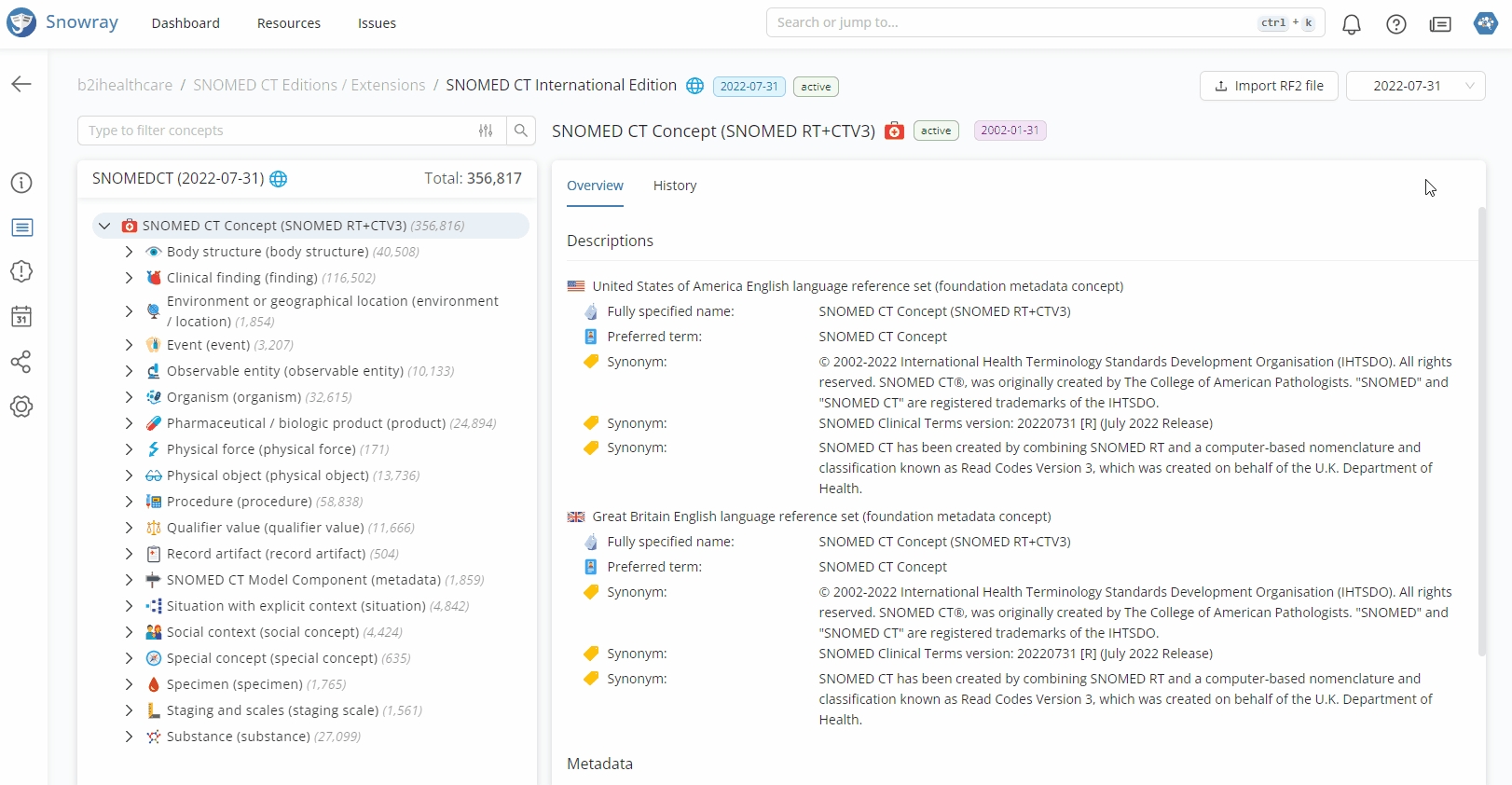Click the Import RF2 file button
This screenshot has width=1512, height=785.
(1269, 86)
